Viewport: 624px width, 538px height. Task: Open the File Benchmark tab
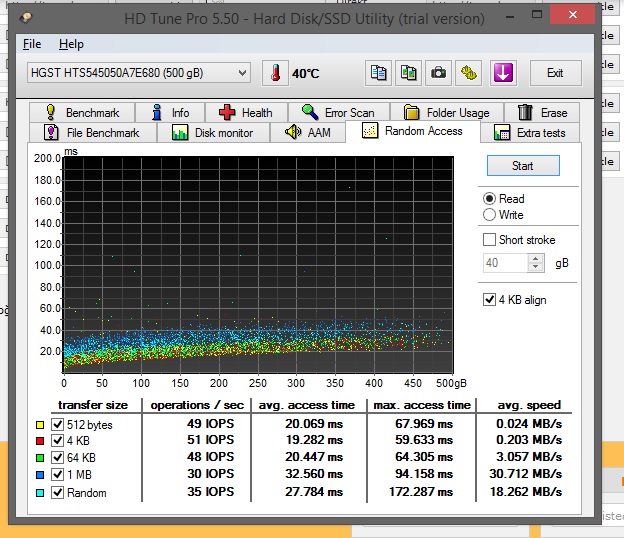pyautogui.click(x=93, y=133)
